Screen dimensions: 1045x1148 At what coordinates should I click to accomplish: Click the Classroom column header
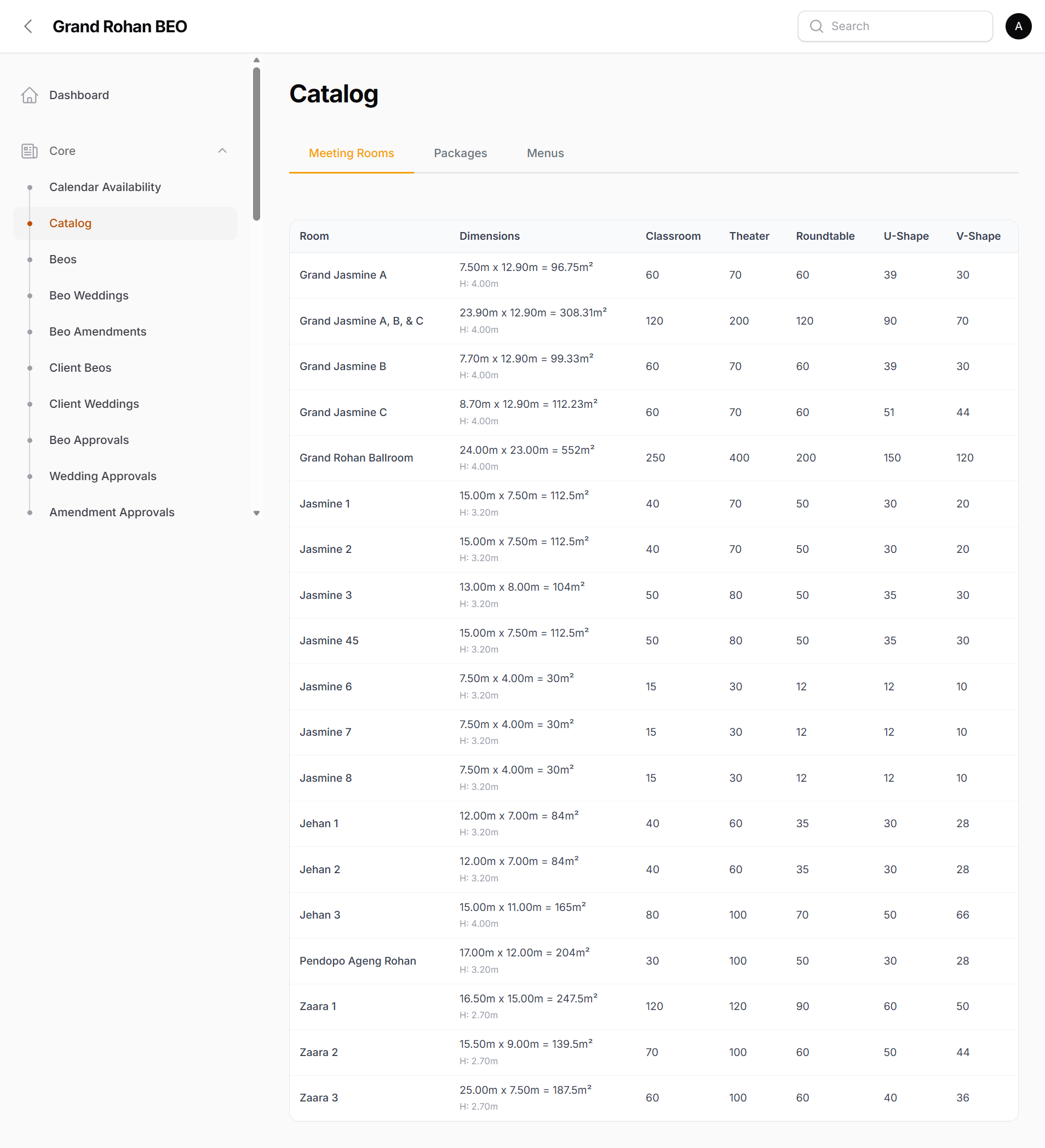(673, 236)
